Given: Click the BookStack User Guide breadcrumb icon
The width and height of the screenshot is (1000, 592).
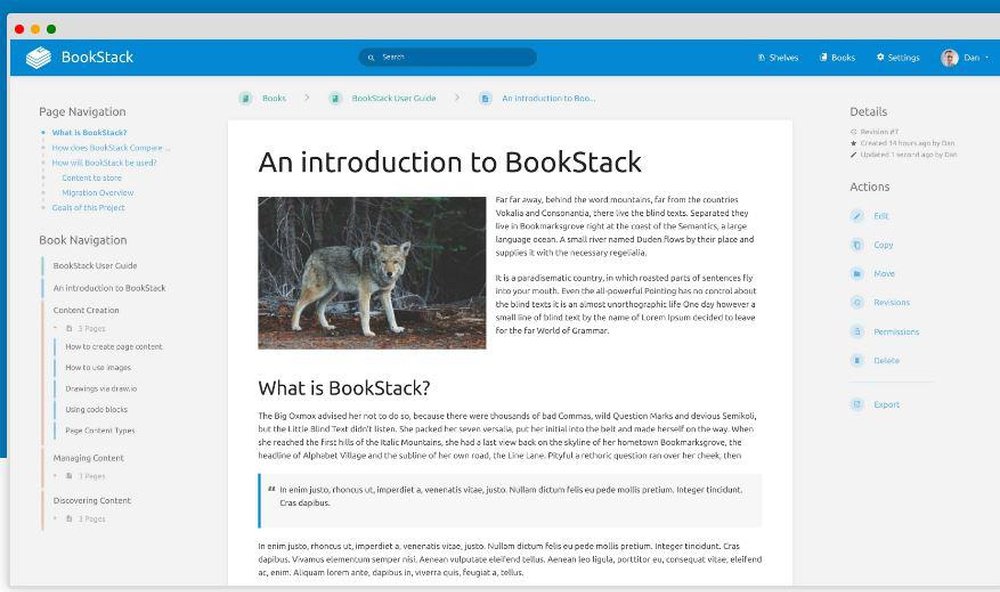Looking at the screenshot, I should click(335, 98).
